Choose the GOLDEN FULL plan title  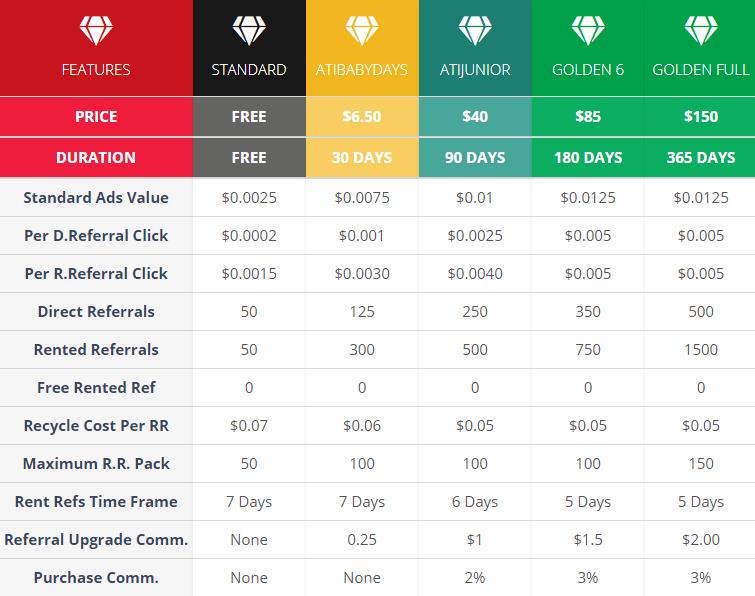click(x=701, y=70)
